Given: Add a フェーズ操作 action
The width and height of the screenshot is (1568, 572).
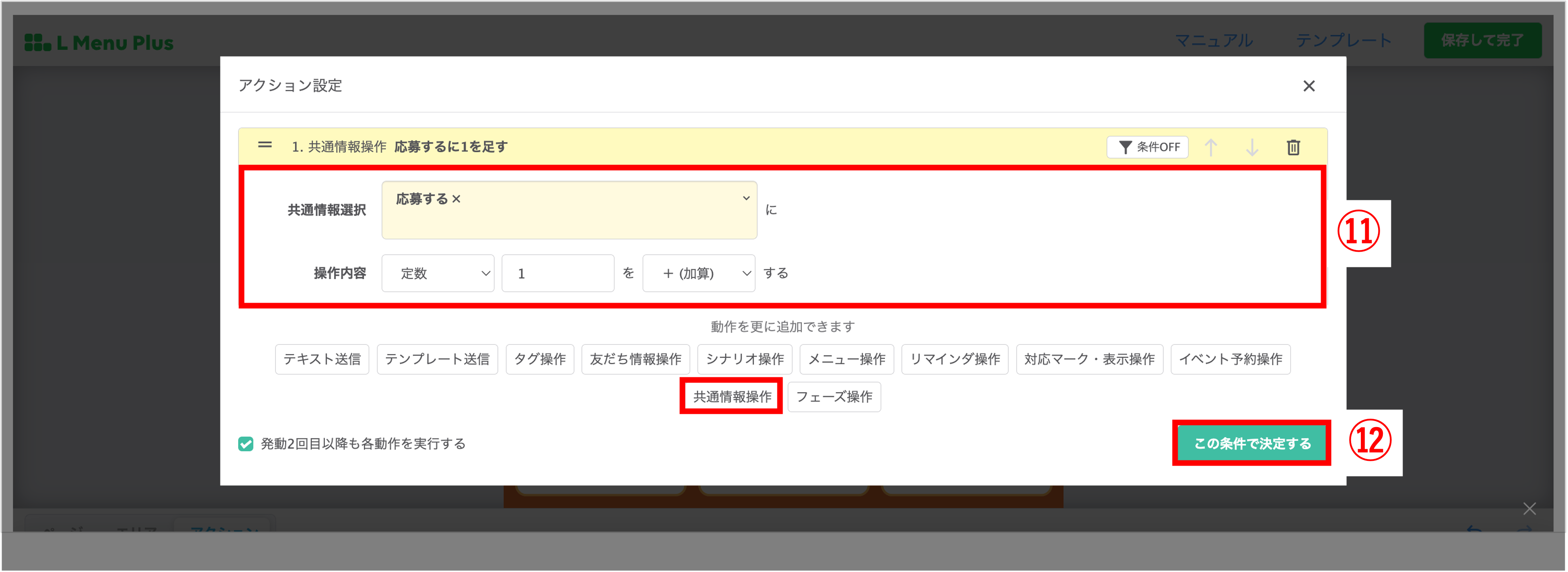Looking at the screenshot, I should pyautogui.click(x=834, y=397).
